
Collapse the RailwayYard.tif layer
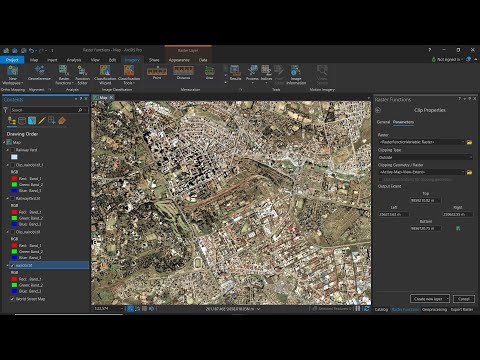(x=8, y=198)
